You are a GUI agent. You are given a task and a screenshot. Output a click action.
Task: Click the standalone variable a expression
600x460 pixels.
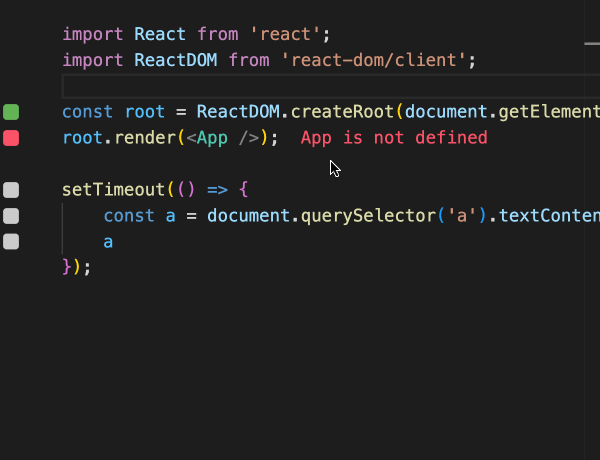108,242
